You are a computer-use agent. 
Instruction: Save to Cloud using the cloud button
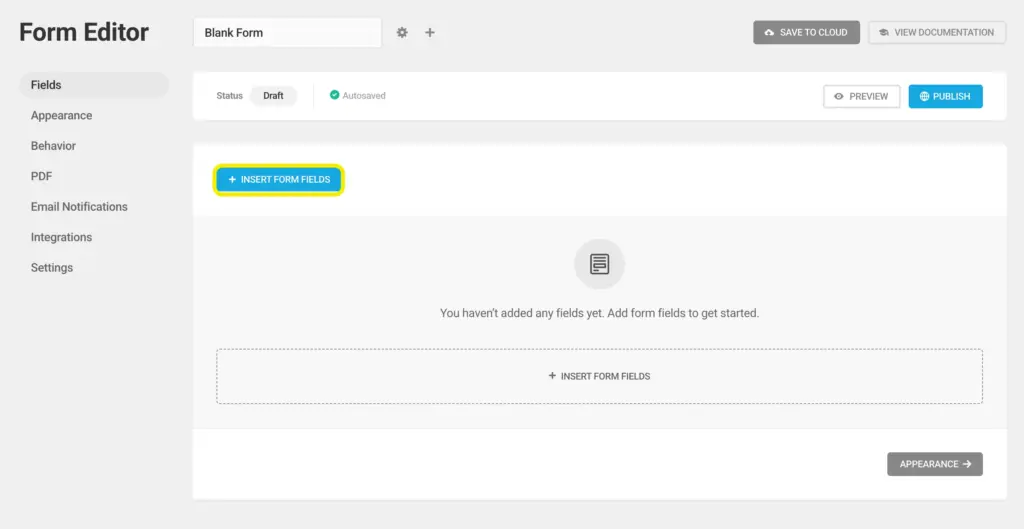(x=806, y=32)
